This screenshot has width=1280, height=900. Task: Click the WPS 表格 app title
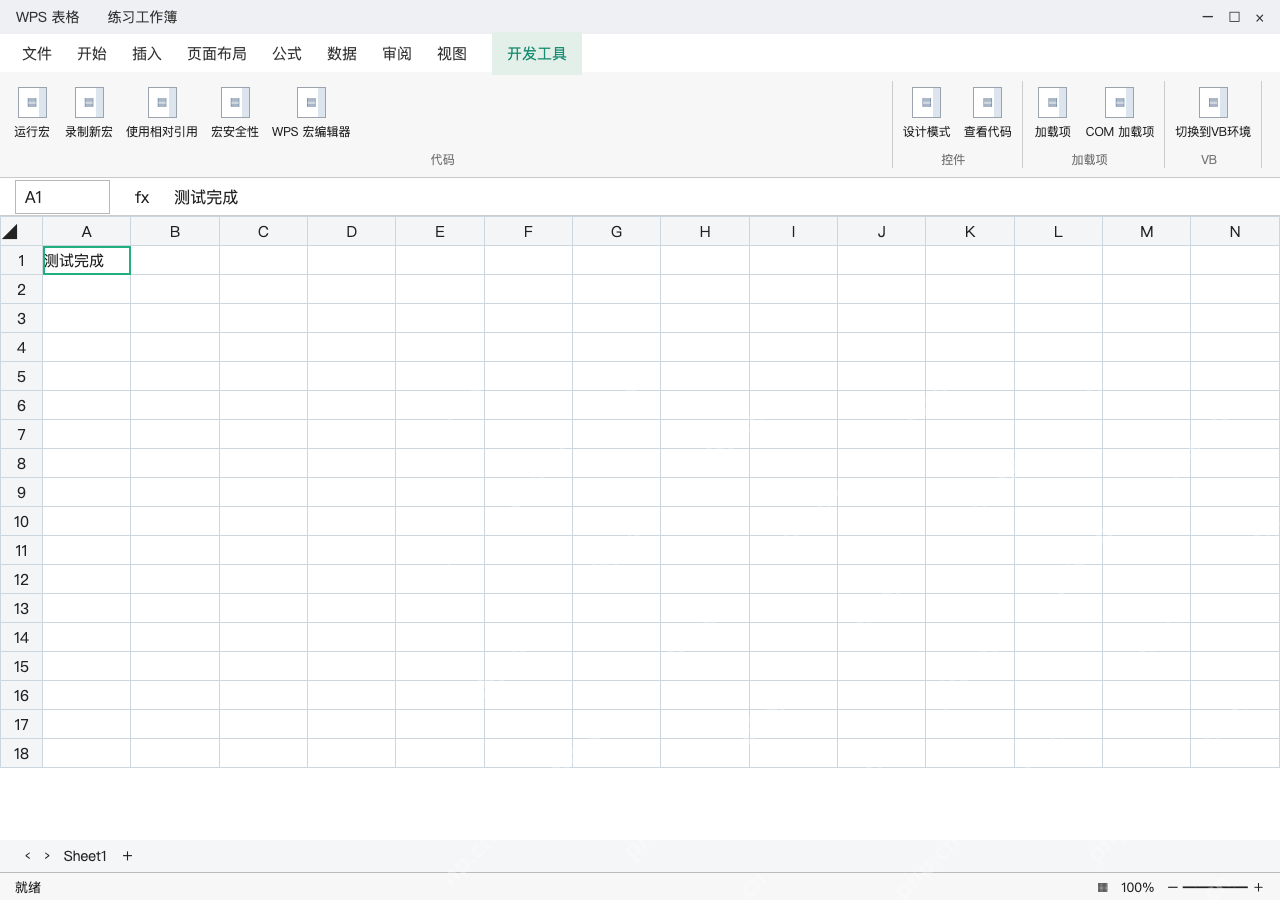pyautogui.click(x=47, y=17)
